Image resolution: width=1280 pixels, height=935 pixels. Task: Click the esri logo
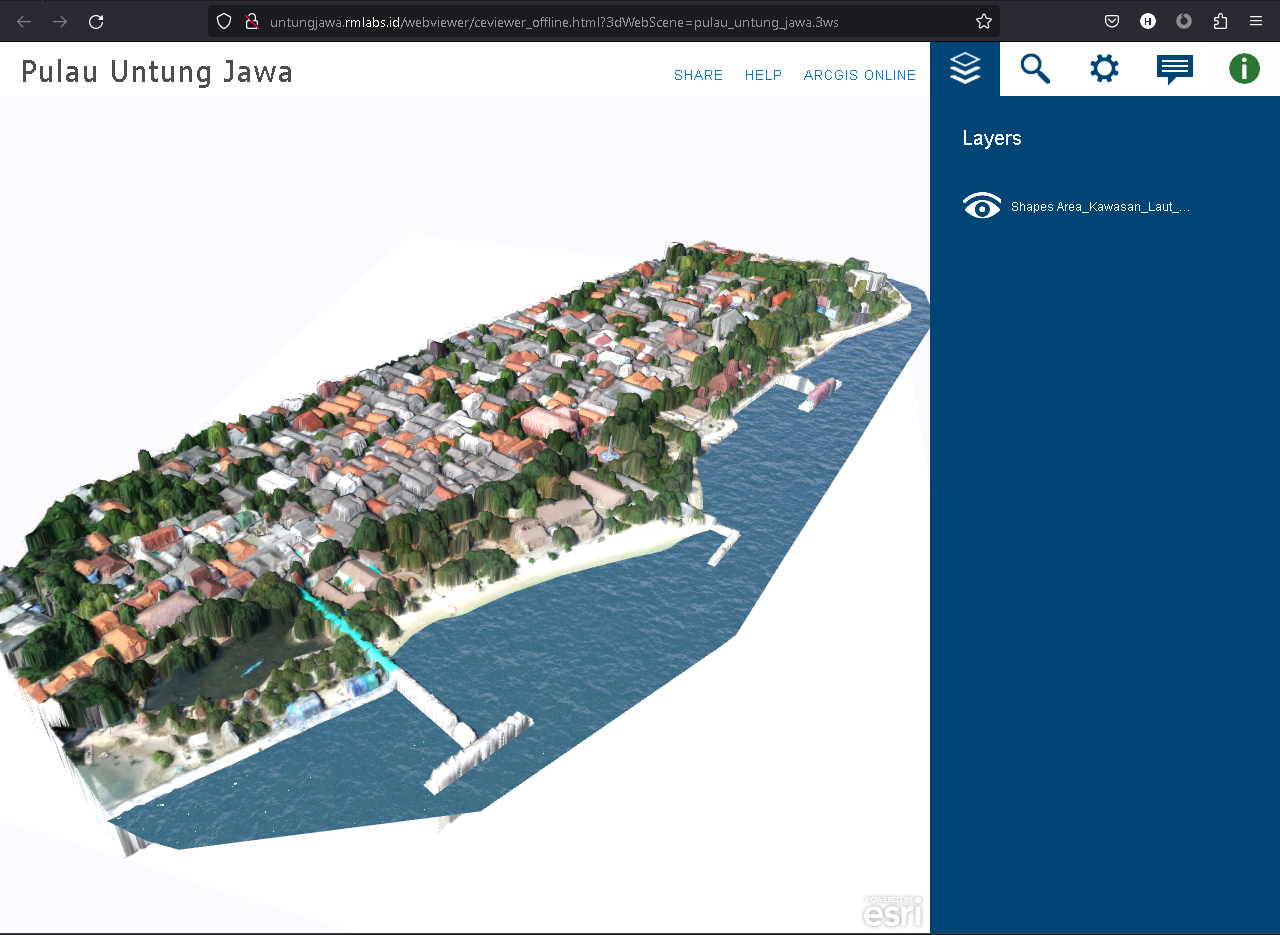(892, 911)
